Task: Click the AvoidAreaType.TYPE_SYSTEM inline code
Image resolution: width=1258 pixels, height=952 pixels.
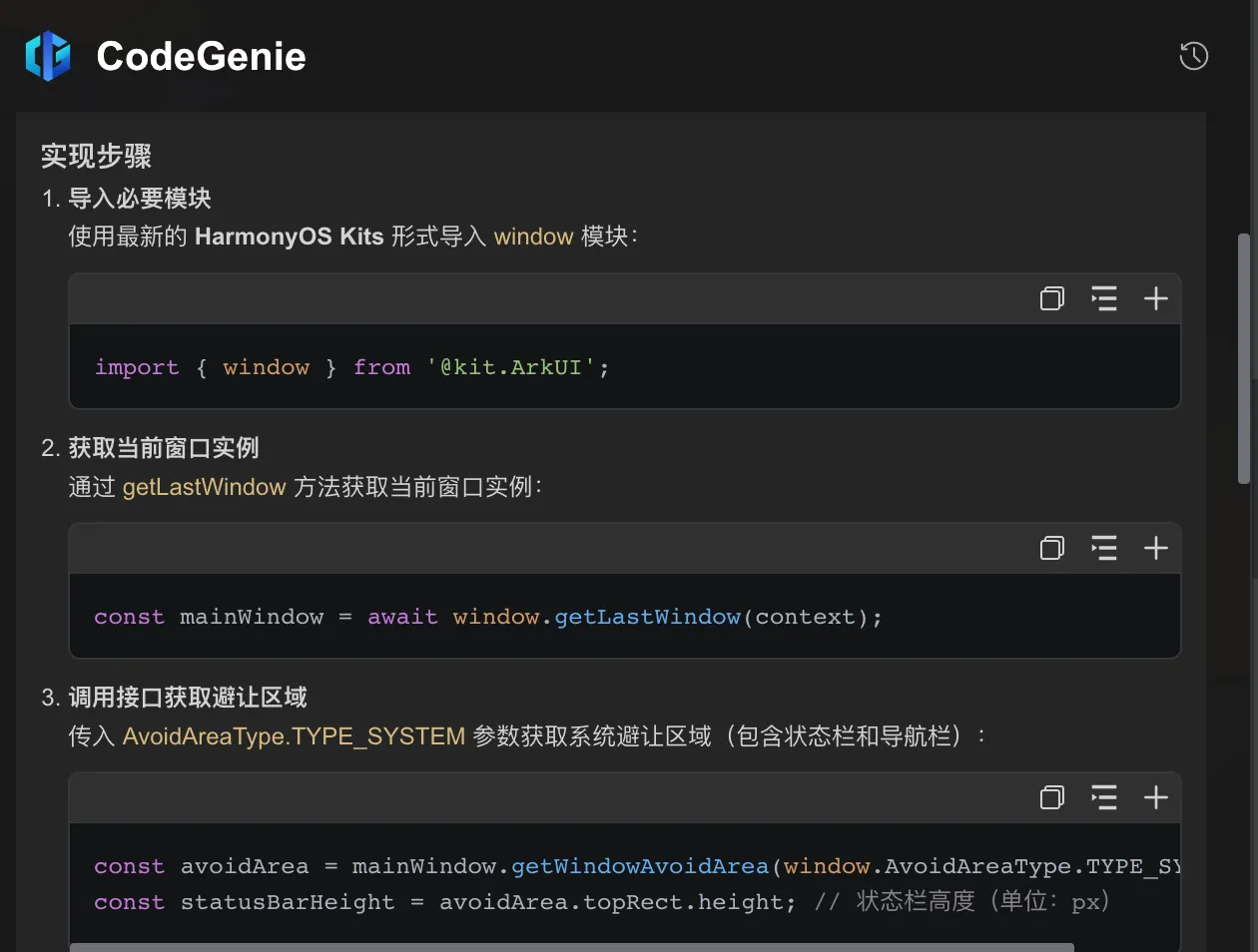Action: (x=294, y=736)
